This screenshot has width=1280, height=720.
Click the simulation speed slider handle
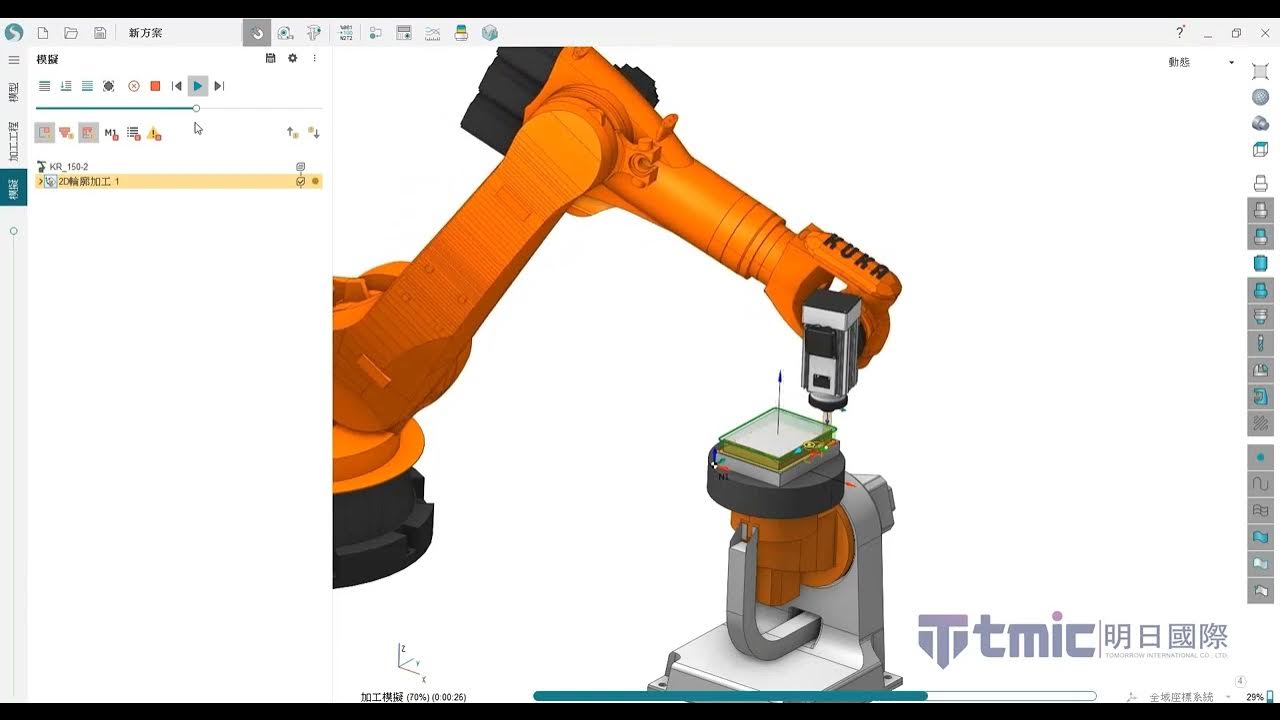[x=196, y=108]
